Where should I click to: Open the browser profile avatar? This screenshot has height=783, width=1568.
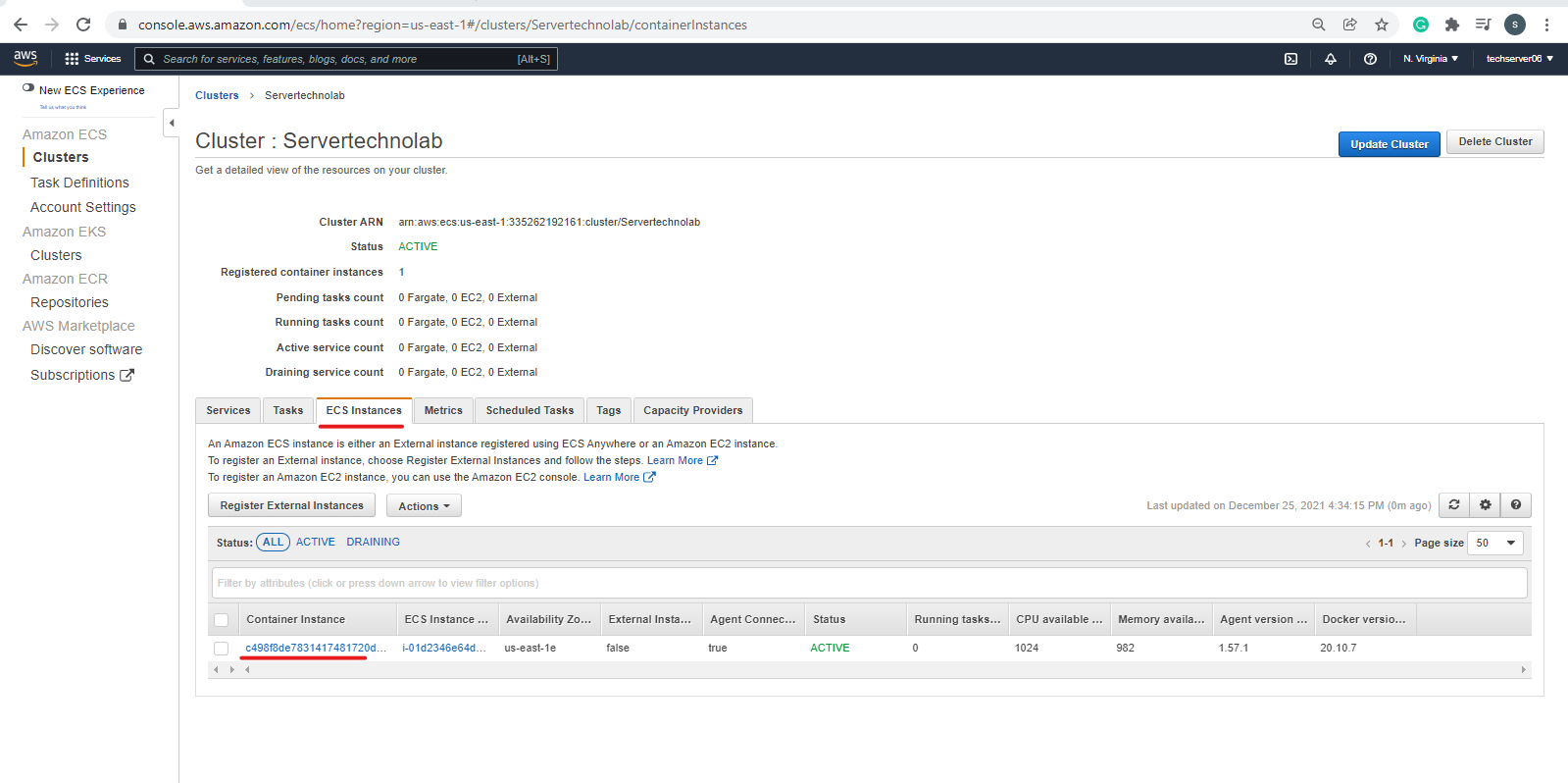coord(1515,25)
